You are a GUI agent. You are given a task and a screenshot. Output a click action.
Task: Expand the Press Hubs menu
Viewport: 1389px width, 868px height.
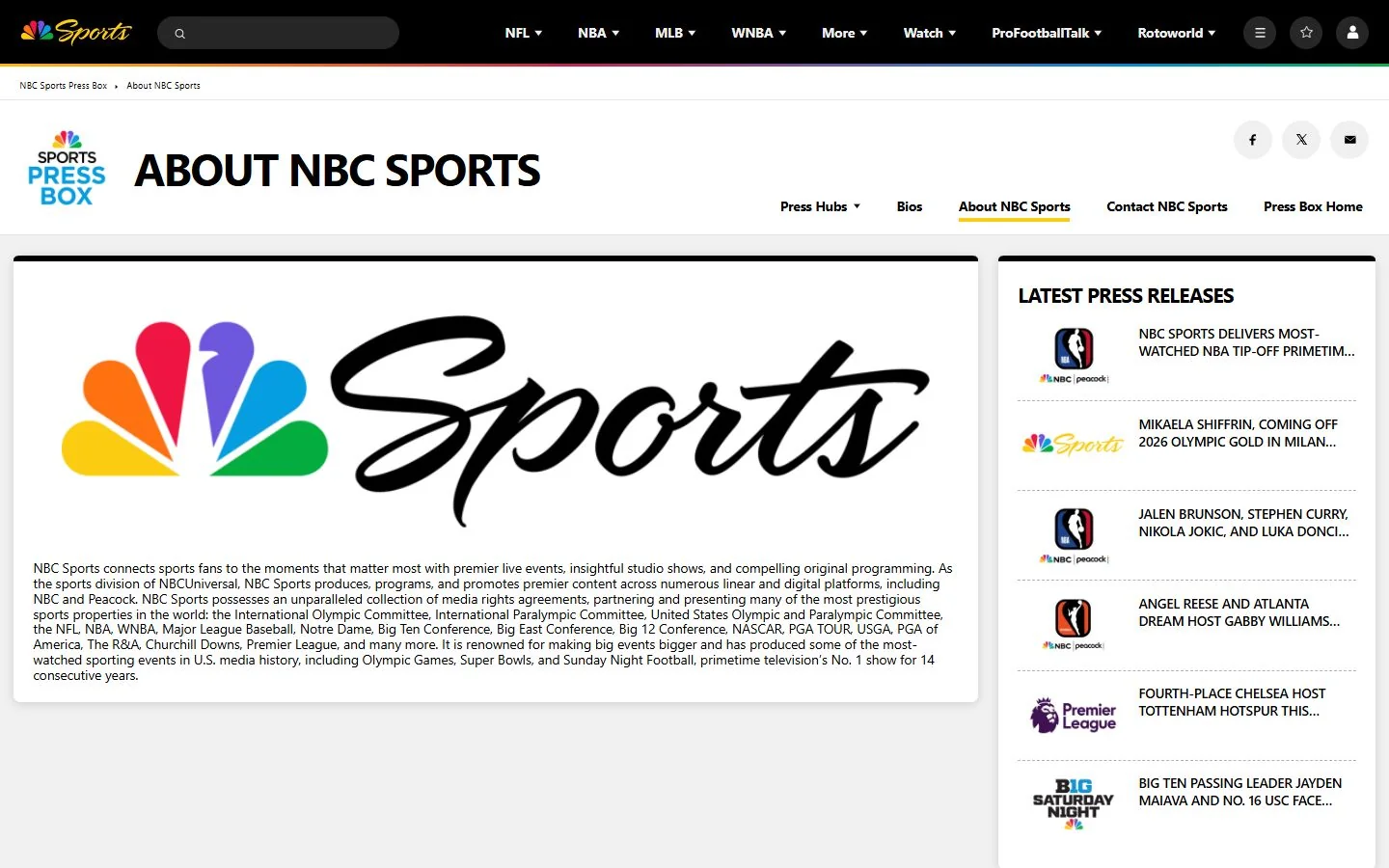tap(820, 206)
